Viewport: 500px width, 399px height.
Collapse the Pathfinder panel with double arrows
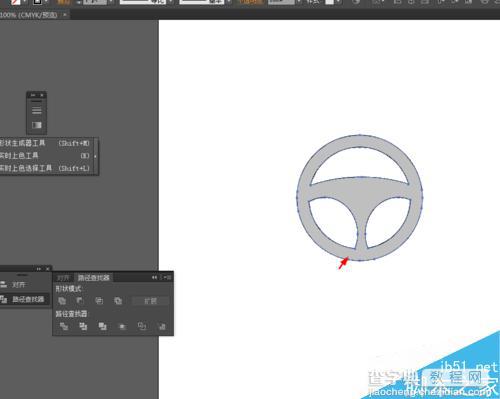154,277
